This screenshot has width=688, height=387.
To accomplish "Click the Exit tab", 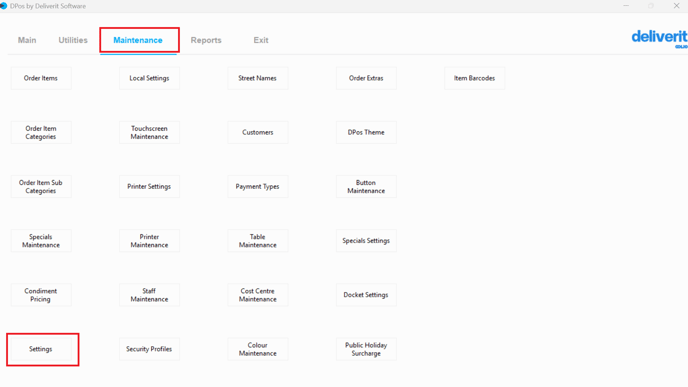I will (x=261, y=40).
